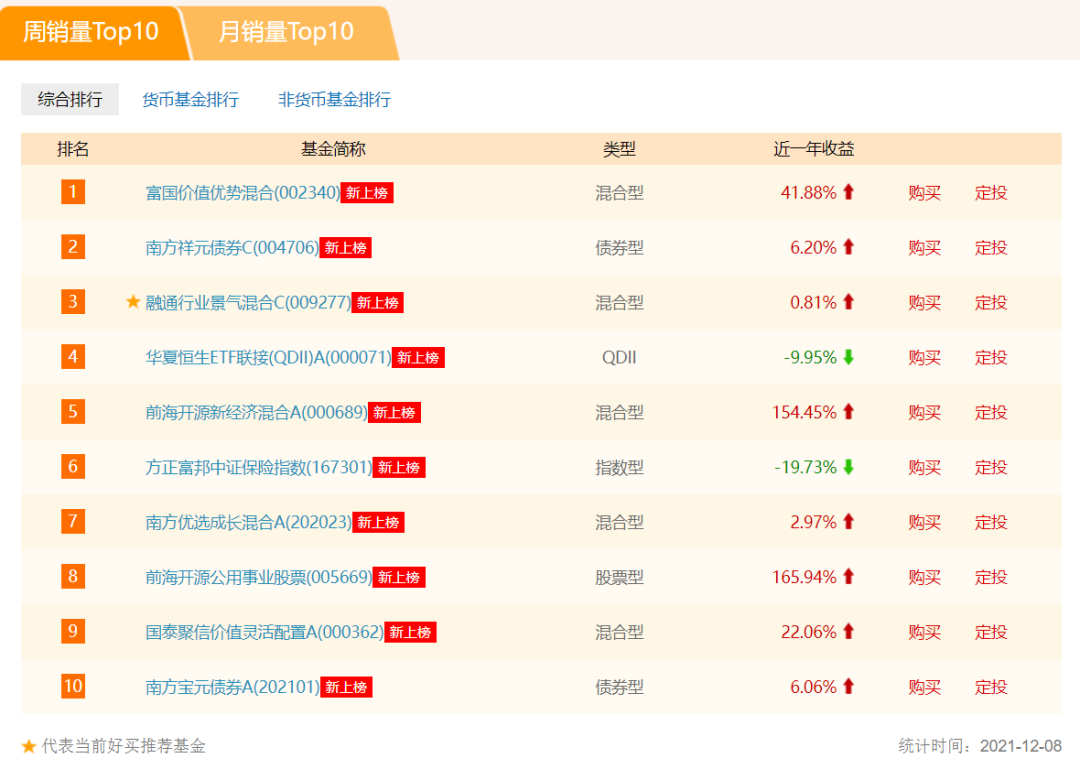Click the red up arrow for 国泰聚信价值灵活配置A
This screenshot has height=769, width=1080.
tap(847, 632)
